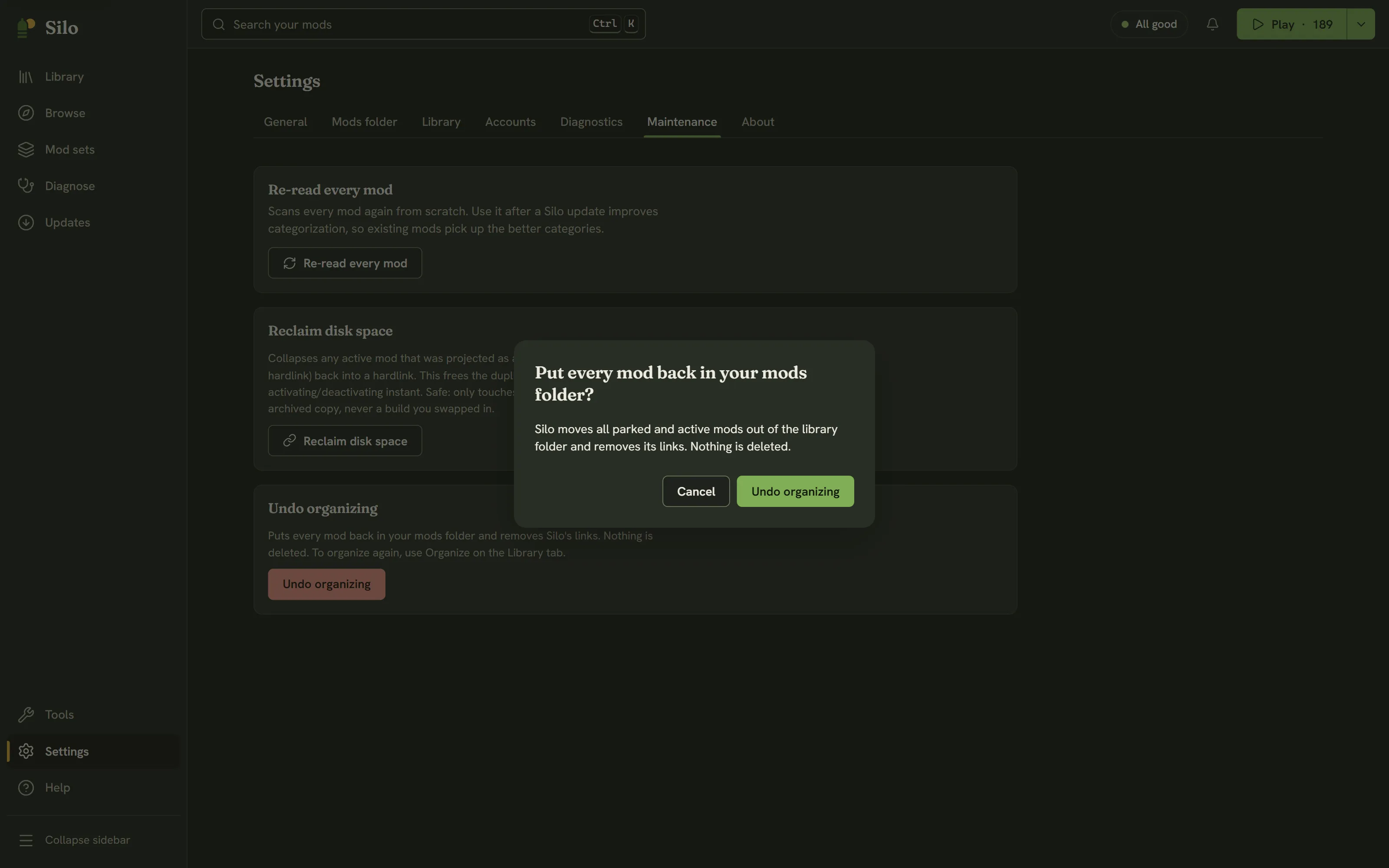Screen dimensions: 1389x868
Task: Open the Tools wrench icon
Action: tap(26, 715)
